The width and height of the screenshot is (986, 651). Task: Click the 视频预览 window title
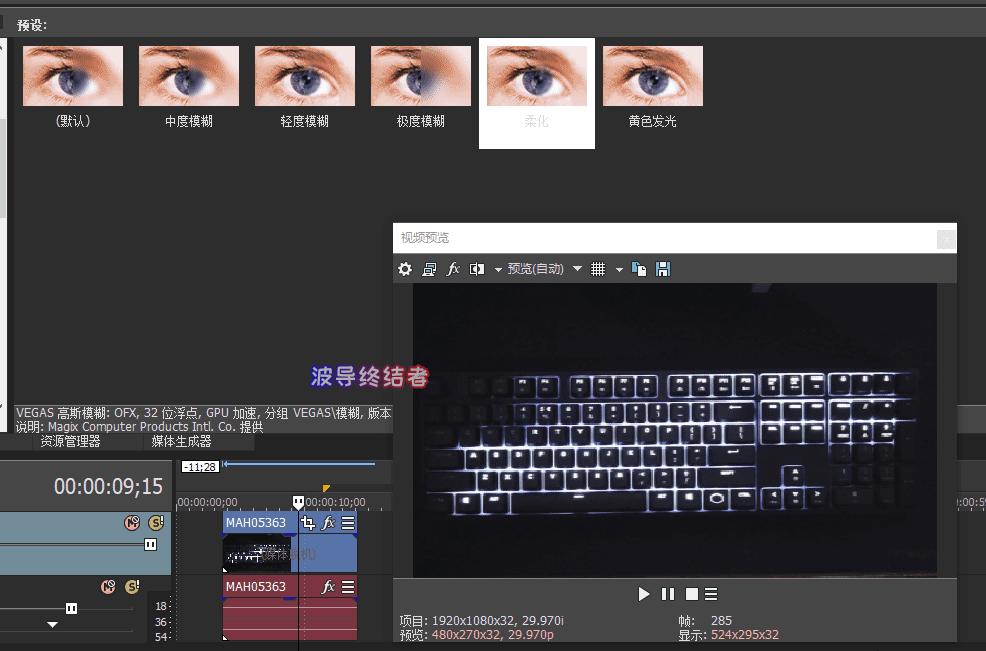[x=425, y=238]
